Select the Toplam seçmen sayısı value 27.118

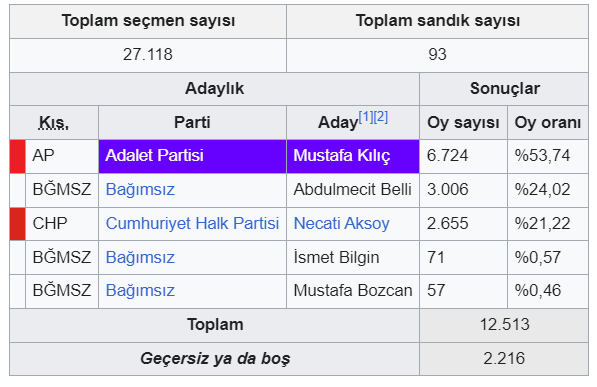click(x=148, y=55)
